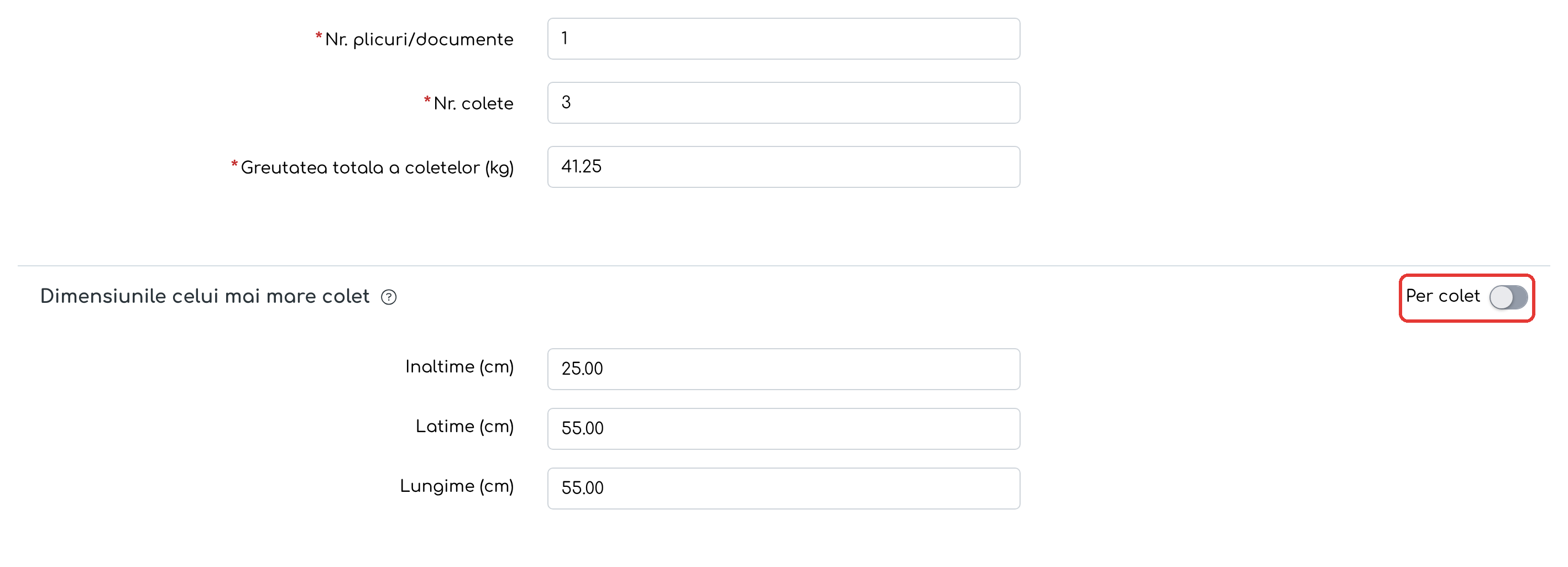
Task: Click the Lungime (cm) label
Action: (457, 487)
